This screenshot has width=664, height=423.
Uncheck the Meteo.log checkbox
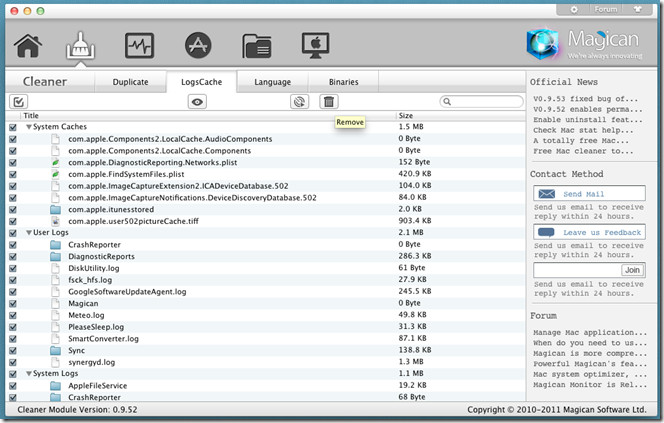coord(13,315)
